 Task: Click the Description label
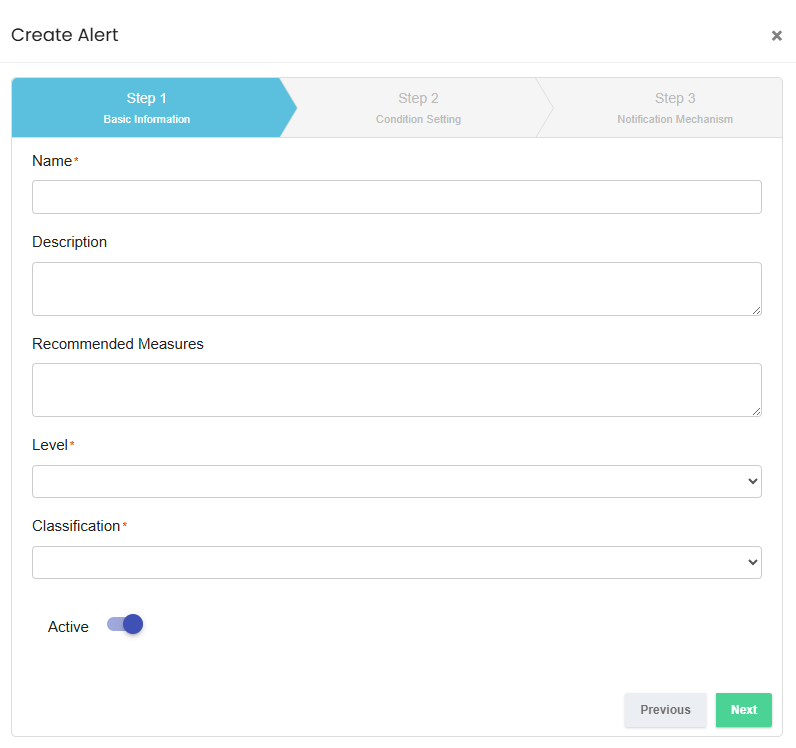[x=70, y=242]
